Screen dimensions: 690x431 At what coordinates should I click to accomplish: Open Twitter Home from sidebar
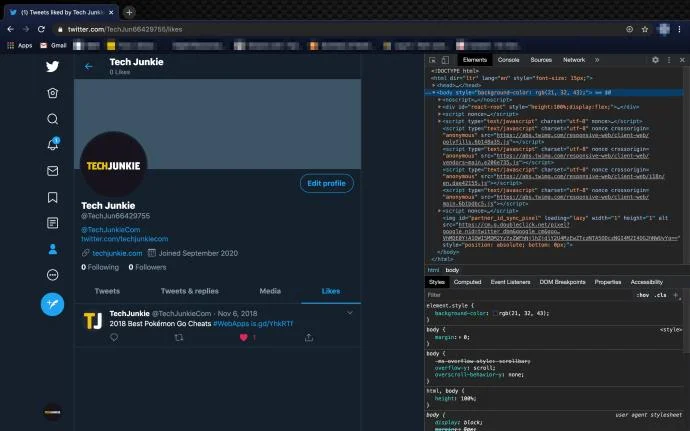(x=52, y=93)
